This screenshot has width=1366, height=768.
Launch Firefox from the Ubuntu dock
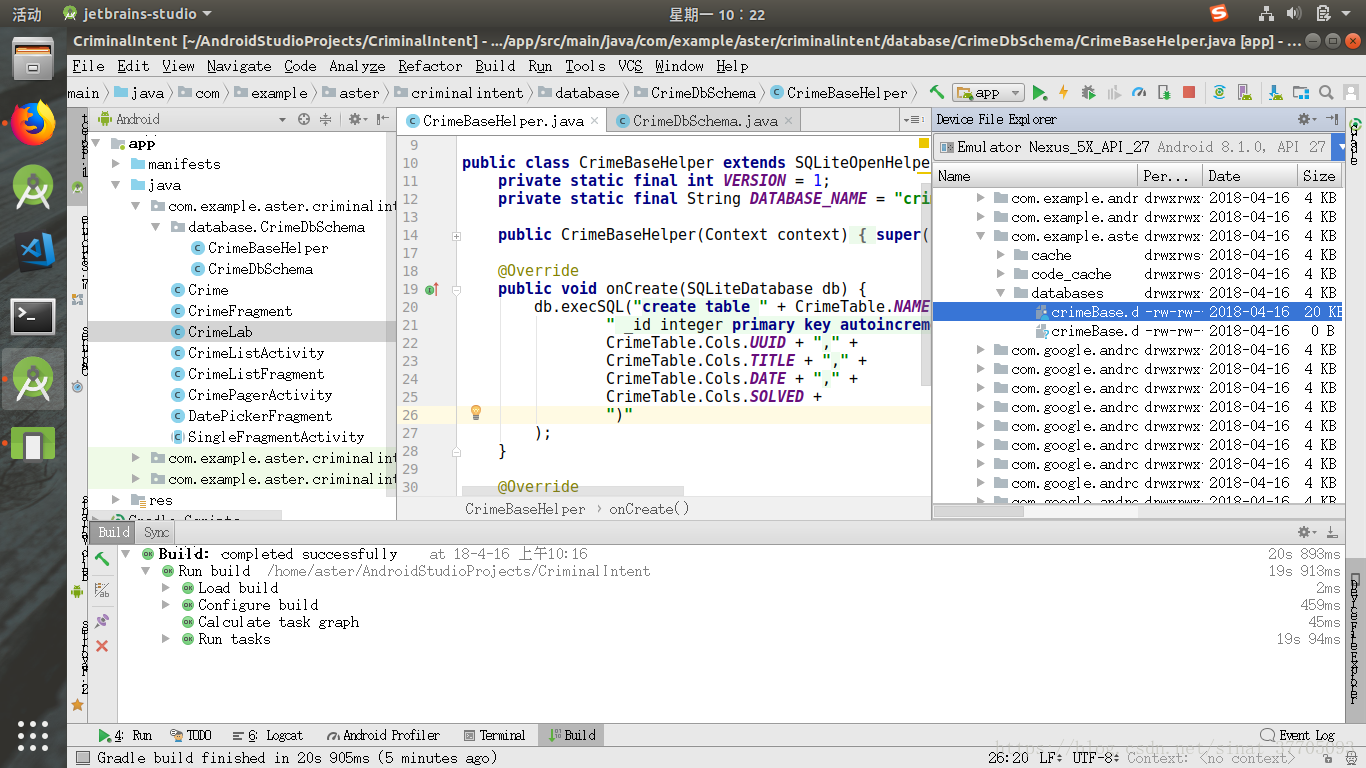(x=33, y=123)
